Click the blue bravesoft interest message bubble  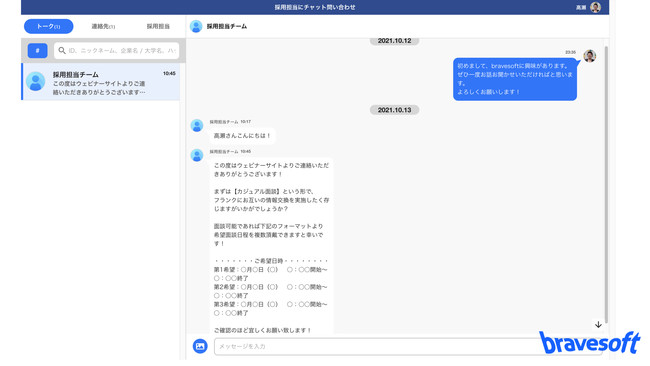(x=515, y=79)
